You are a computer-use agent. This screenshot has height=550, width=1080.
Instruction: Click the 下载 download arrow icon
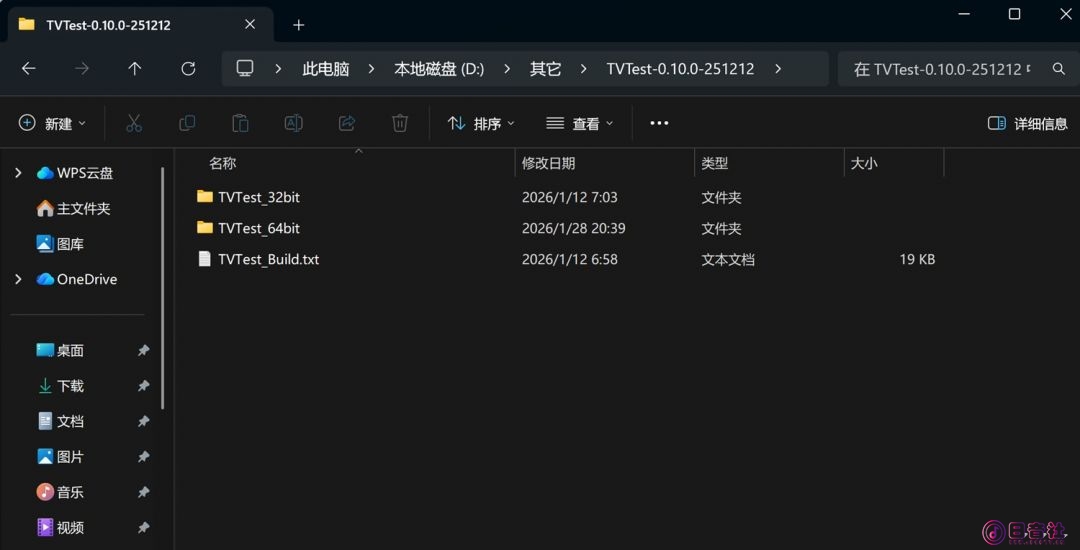[45, 386]
